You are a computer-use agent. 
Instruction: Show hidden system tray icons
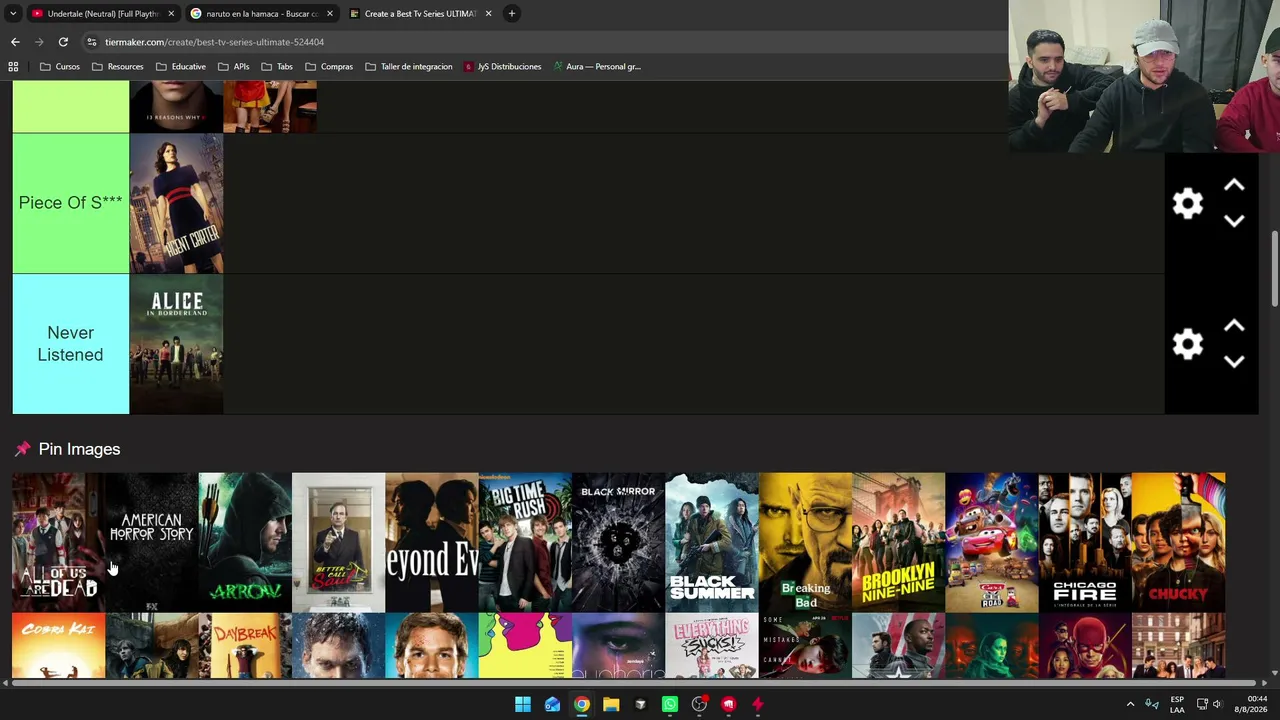(1130, 704)
